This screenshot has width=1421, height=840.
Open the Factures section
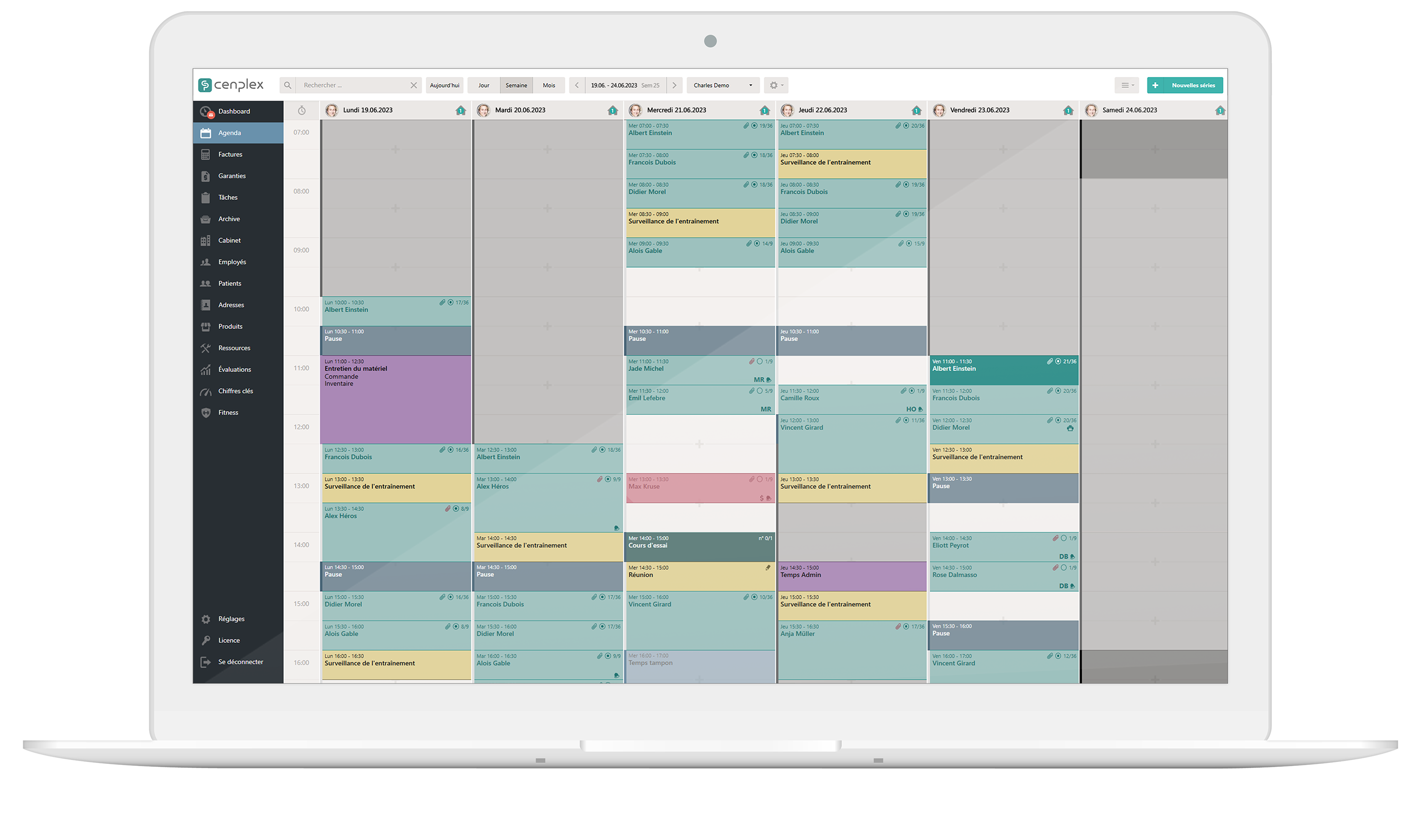pyautogui.click(x=238, y=155)
